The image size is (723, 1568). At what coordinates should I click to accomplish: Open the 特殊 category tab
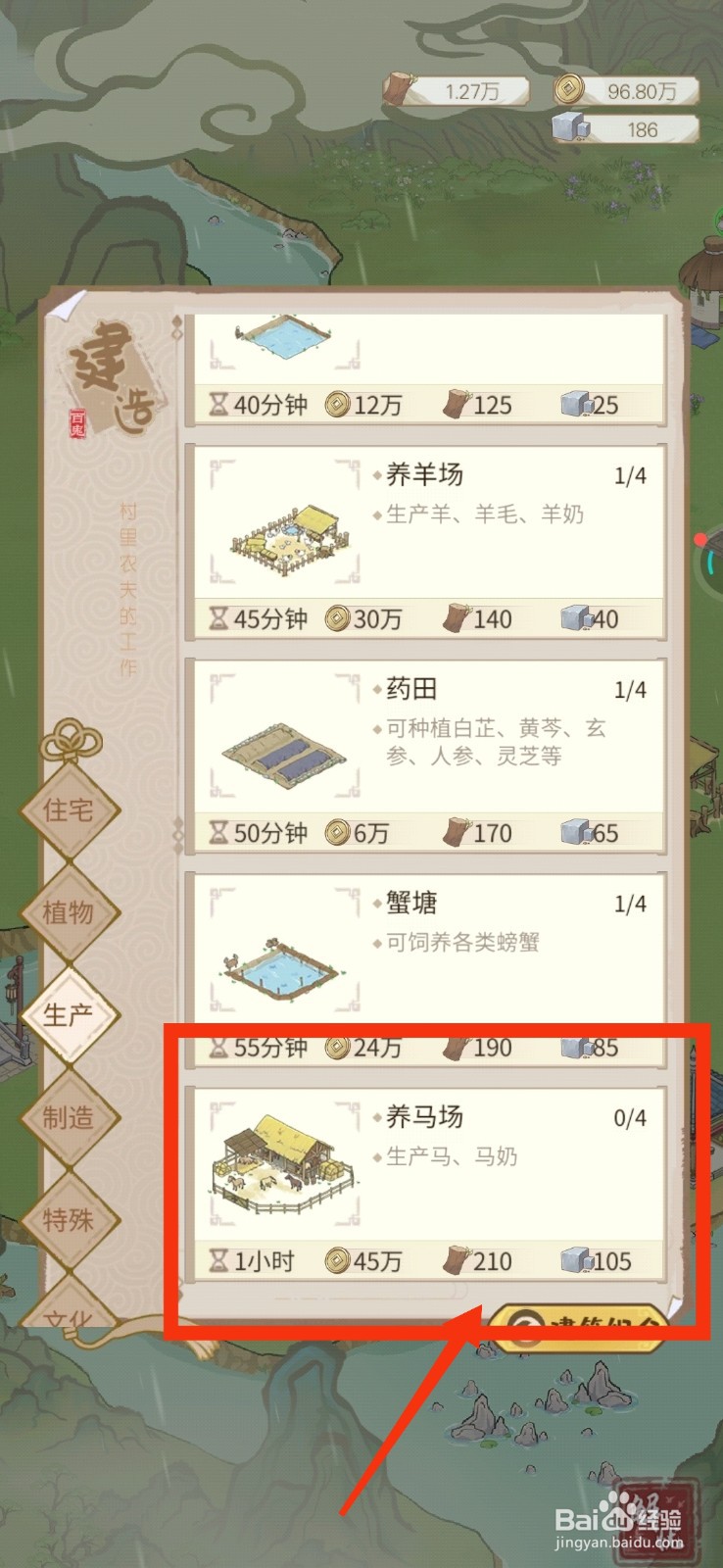pyautogui.click(x=70, y=1220)
